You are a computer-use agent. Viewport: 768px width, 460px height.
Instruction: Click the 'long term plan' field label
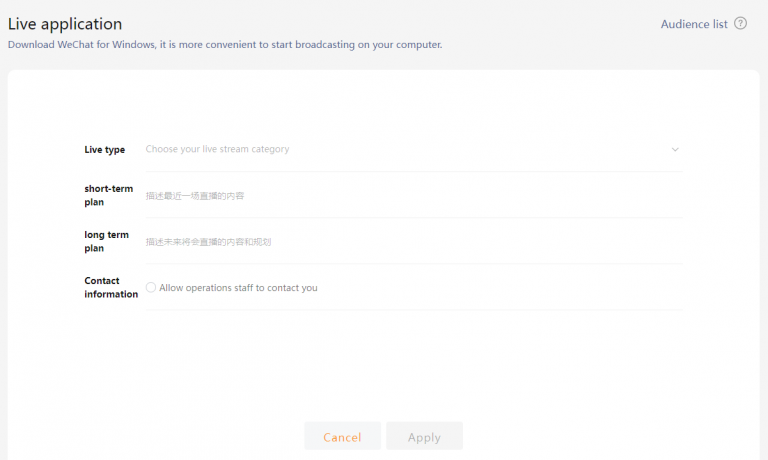click(x=106, y=241)
